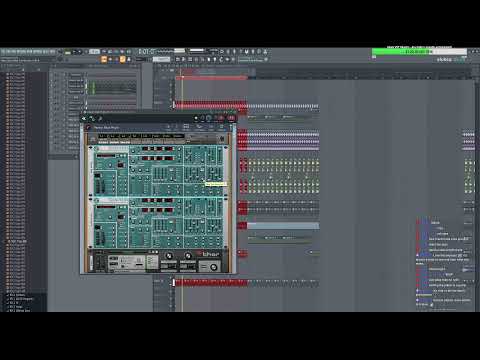The width and height of the screenshot is (480, 360).
Task: Click the yellow tooltip over the upper teal synth
Action: click(216, 184)
